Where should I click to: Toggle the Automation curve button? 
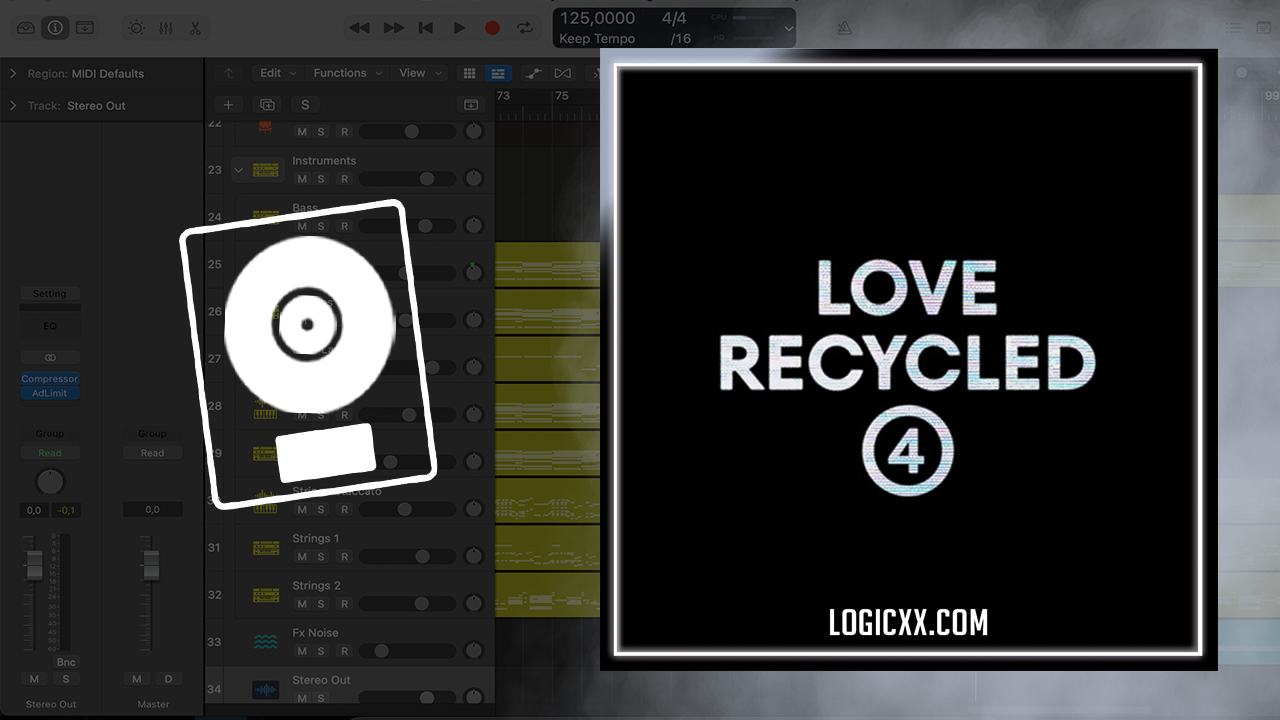pyautogui.click(x=535, y=73)
